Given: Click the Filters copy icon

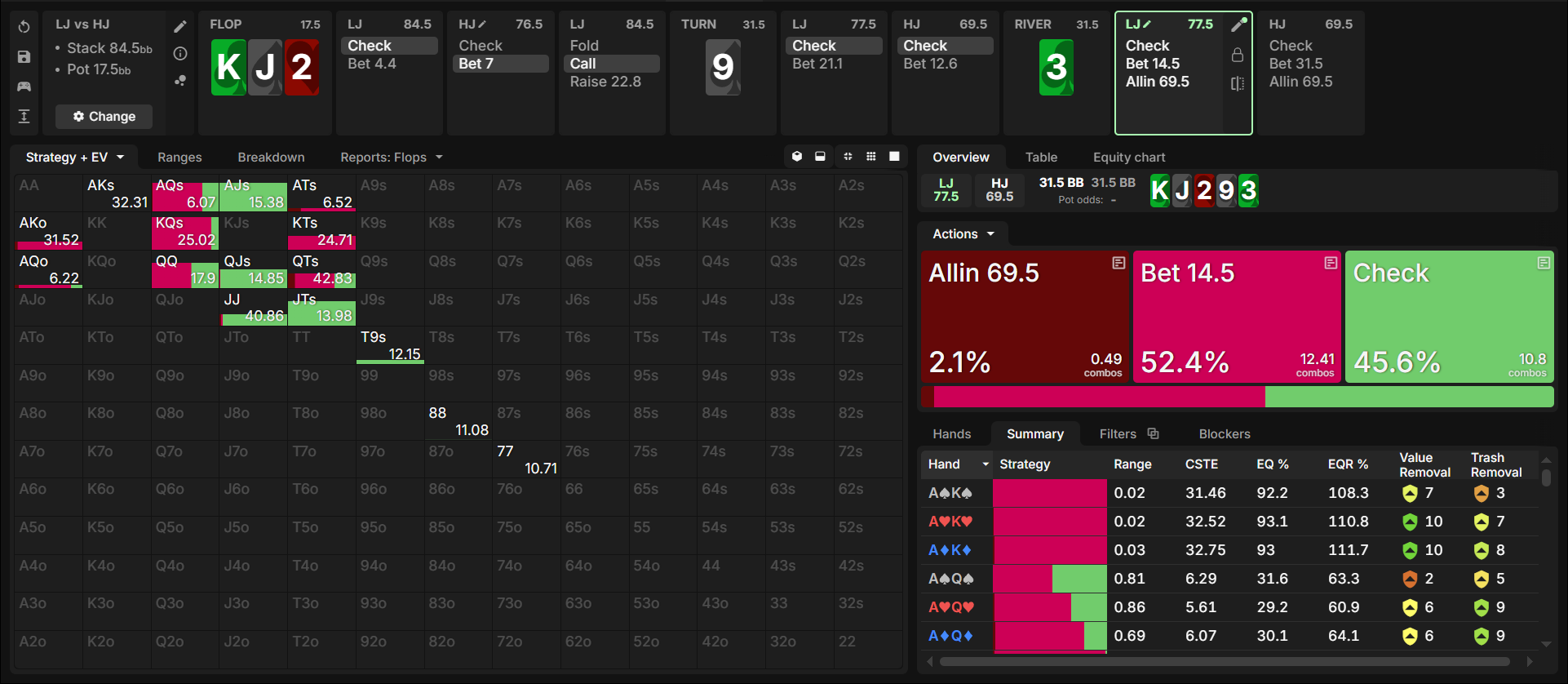Looking at the screenshot, I should point(1153,433).
